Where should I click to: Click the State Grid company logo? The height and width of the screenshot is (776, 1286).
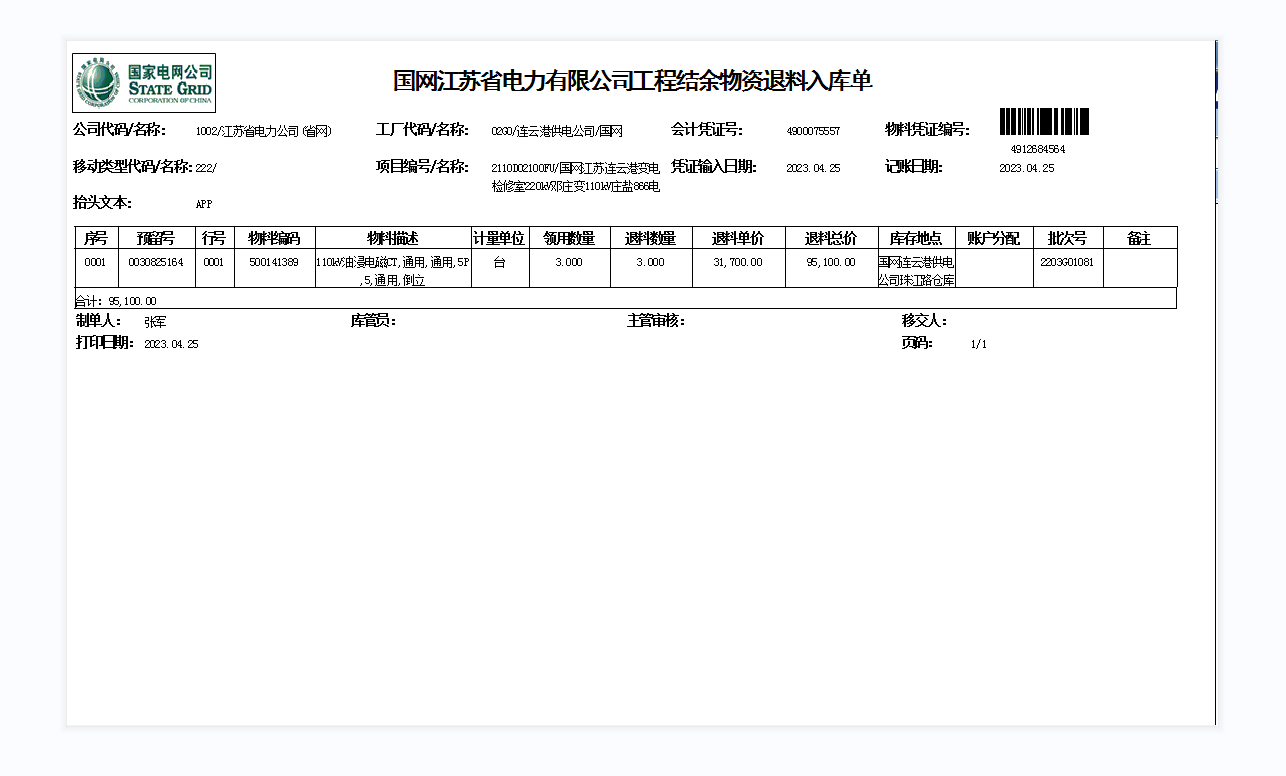click(144, 83)
